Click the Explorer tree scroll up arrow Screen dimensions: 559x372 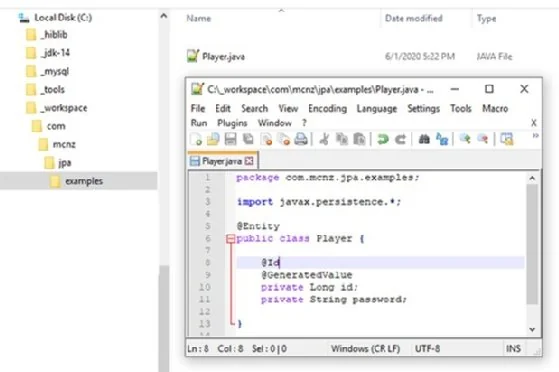click(164, 16)
